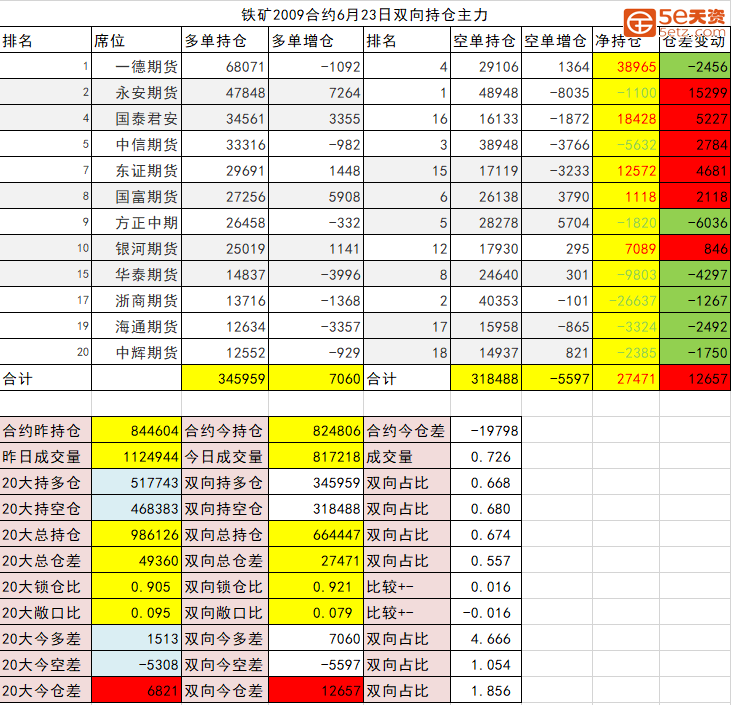Viewport: 731px width, 705px height.
Task: Click comparison value -0.016
Action: coord(485,613)
